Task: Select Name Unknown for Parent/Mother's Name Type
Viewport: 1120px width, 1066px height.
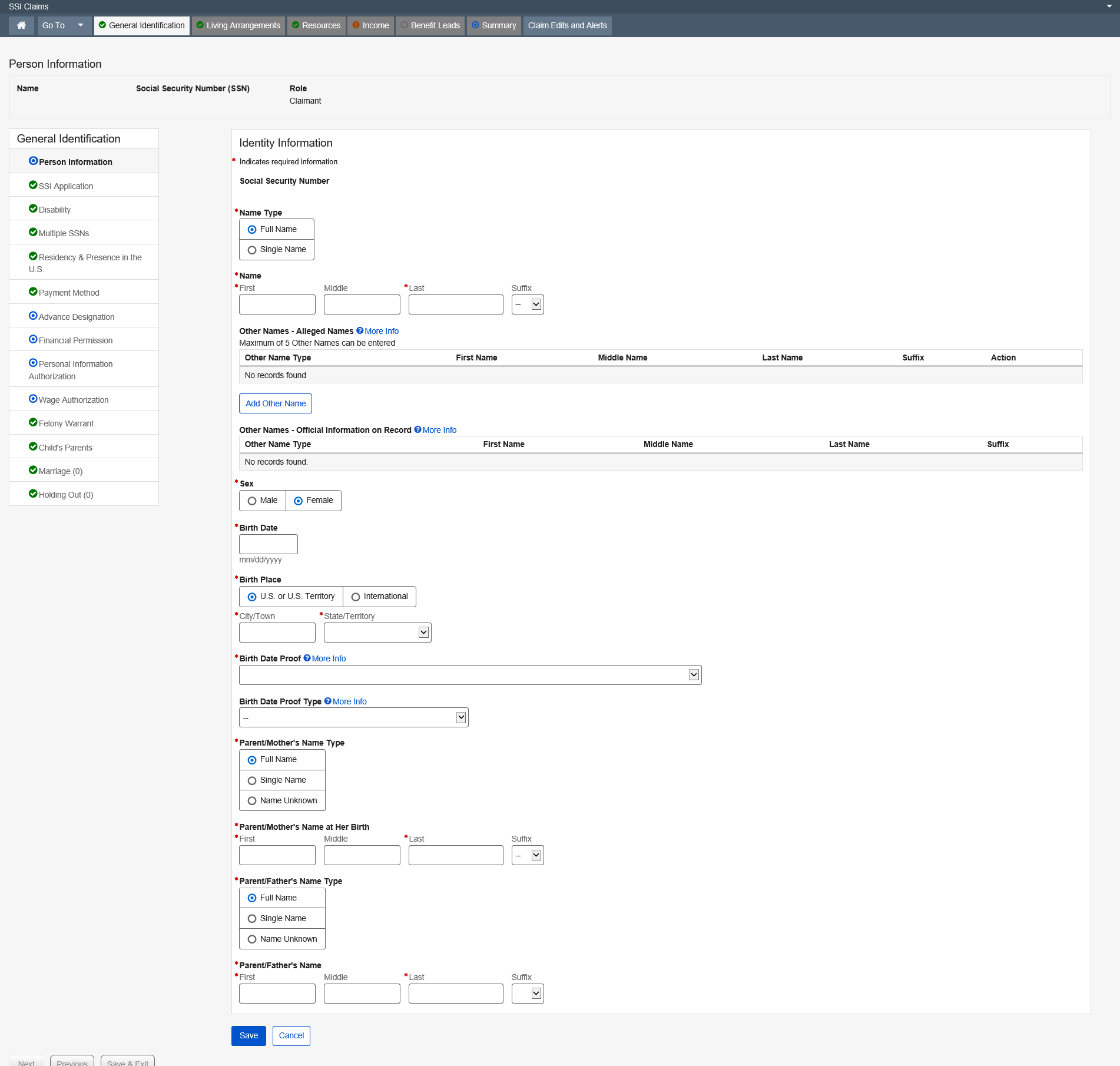Action: point(252,801)
